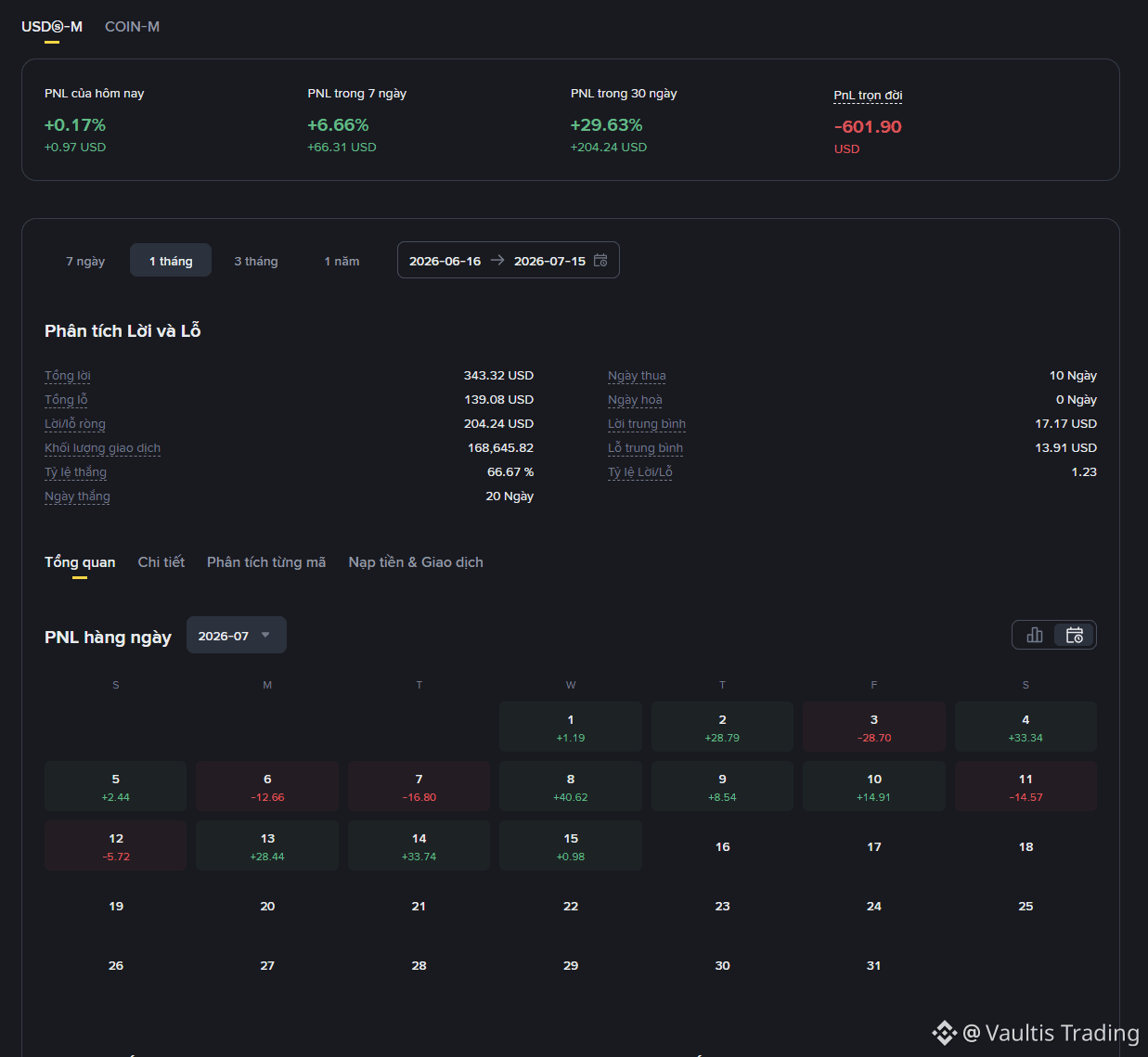Click start date 2026-06-16 field
Image resolution: width=1148 pixels, height=1057 pixels.
pos(445,261)
